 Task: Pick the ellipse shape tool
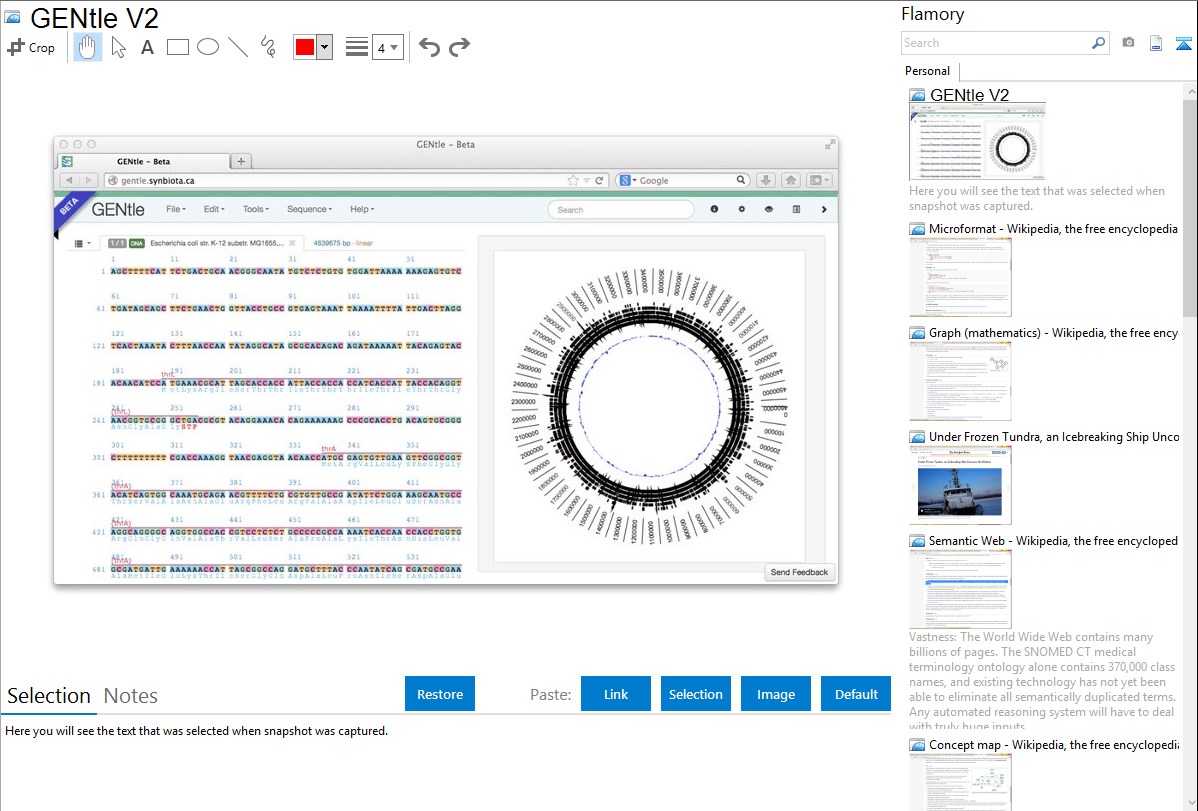click(x=208, y=47)
